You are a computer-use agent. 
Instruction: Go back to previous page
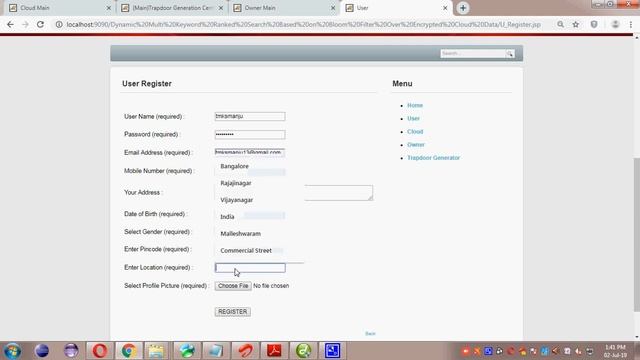(x=10, y=24)
